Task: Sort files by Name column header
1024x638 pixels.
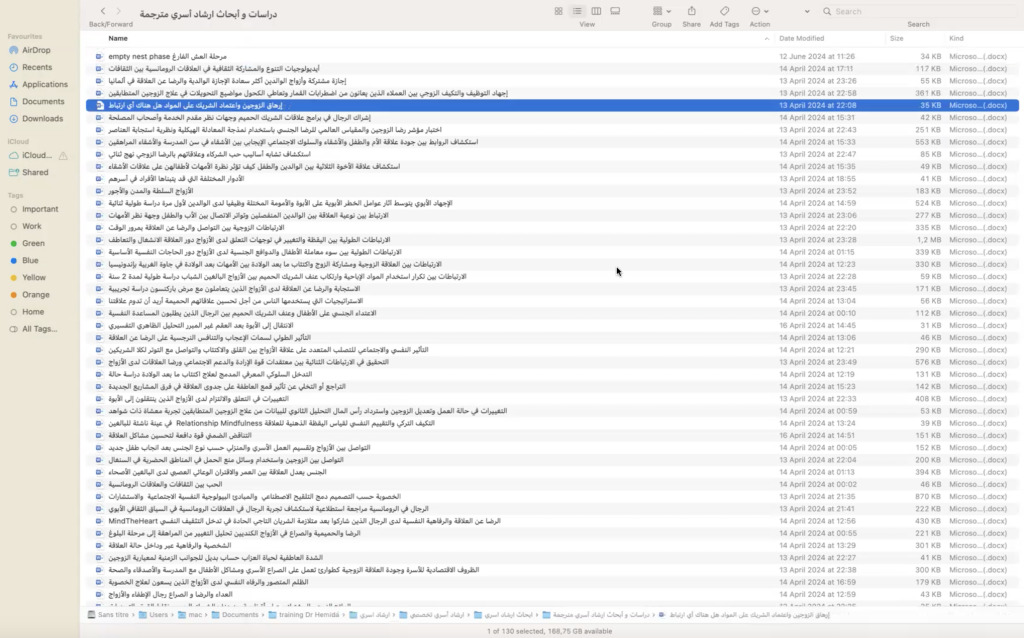Action: click(x=118, y=38)
